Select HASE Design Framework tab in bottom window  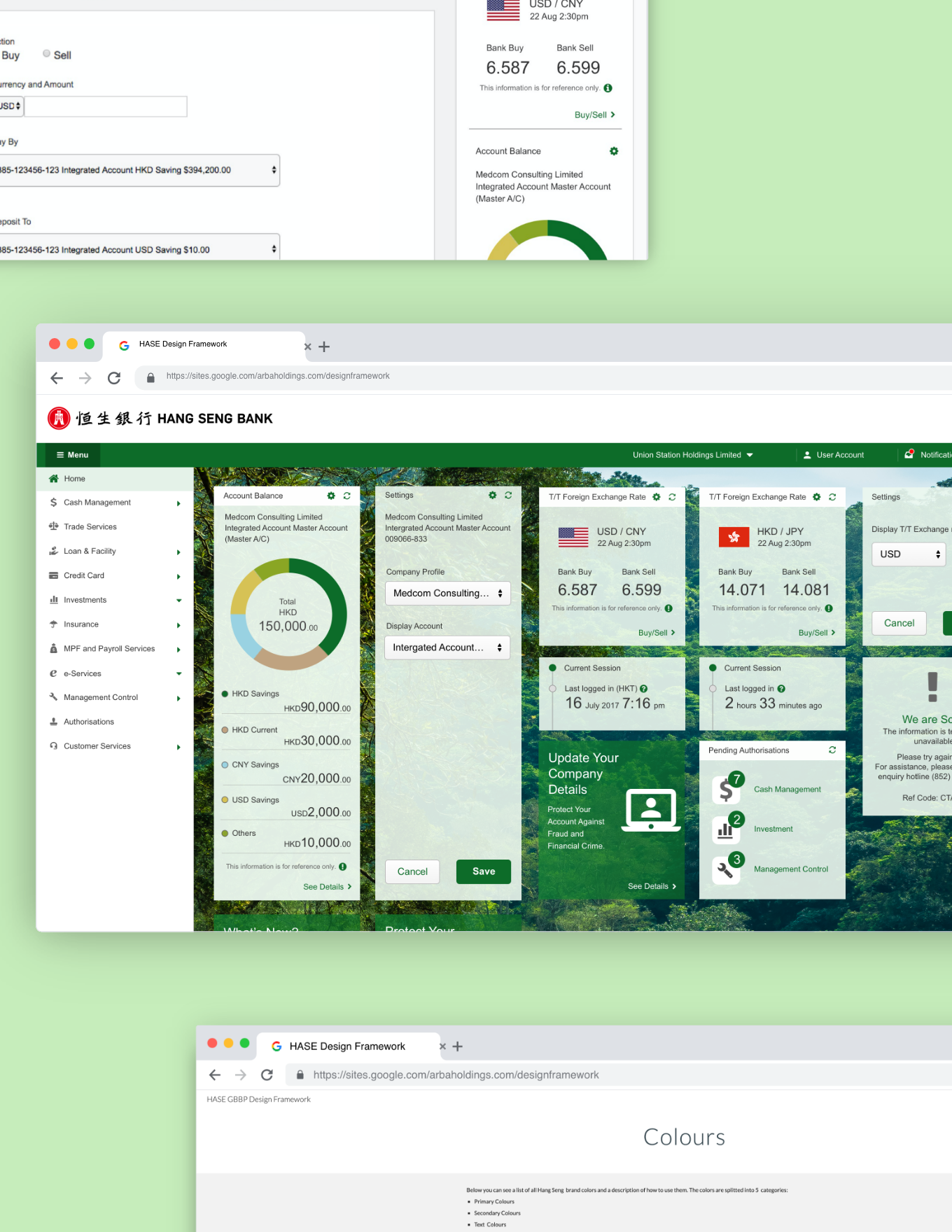tap(348, 1046)
